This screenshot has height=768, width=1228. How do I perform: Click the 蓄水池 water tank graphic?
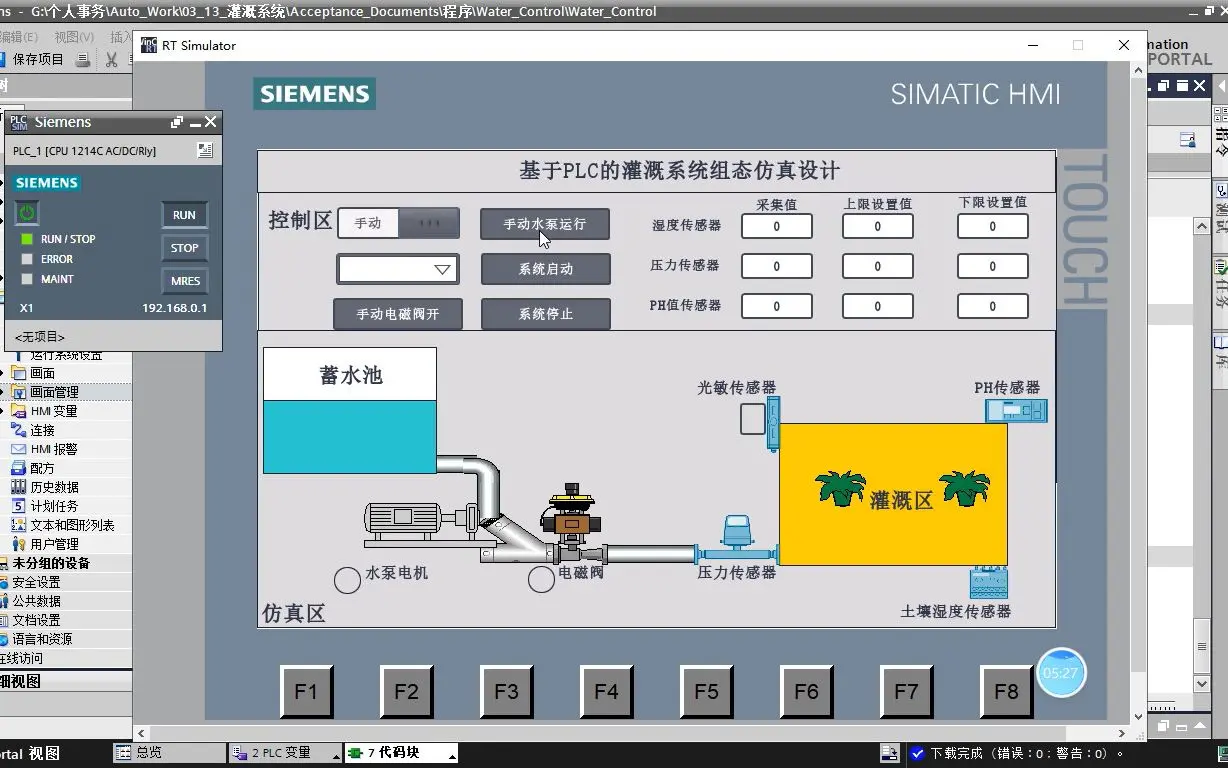350,410
